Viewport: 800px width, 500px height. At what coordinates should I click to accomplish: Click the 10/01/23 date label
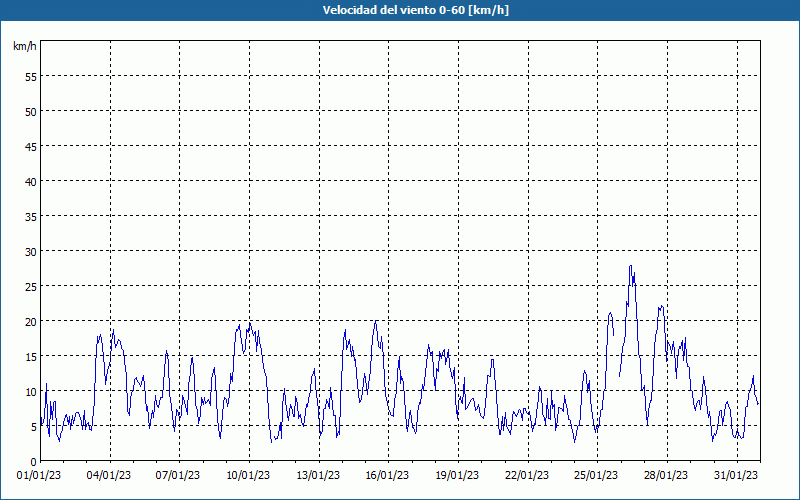pos(248,475)
